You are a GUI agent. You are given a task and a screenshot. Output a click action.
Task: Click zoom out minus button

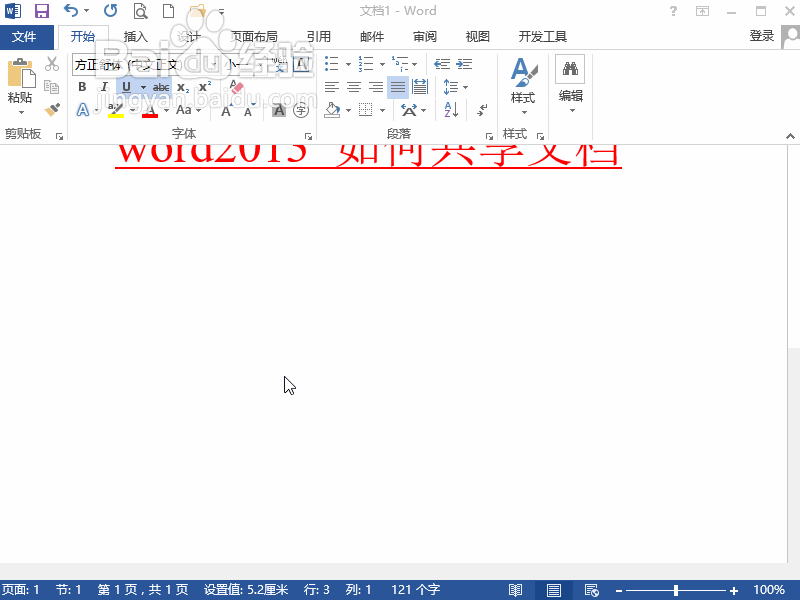tap(619, 591)
